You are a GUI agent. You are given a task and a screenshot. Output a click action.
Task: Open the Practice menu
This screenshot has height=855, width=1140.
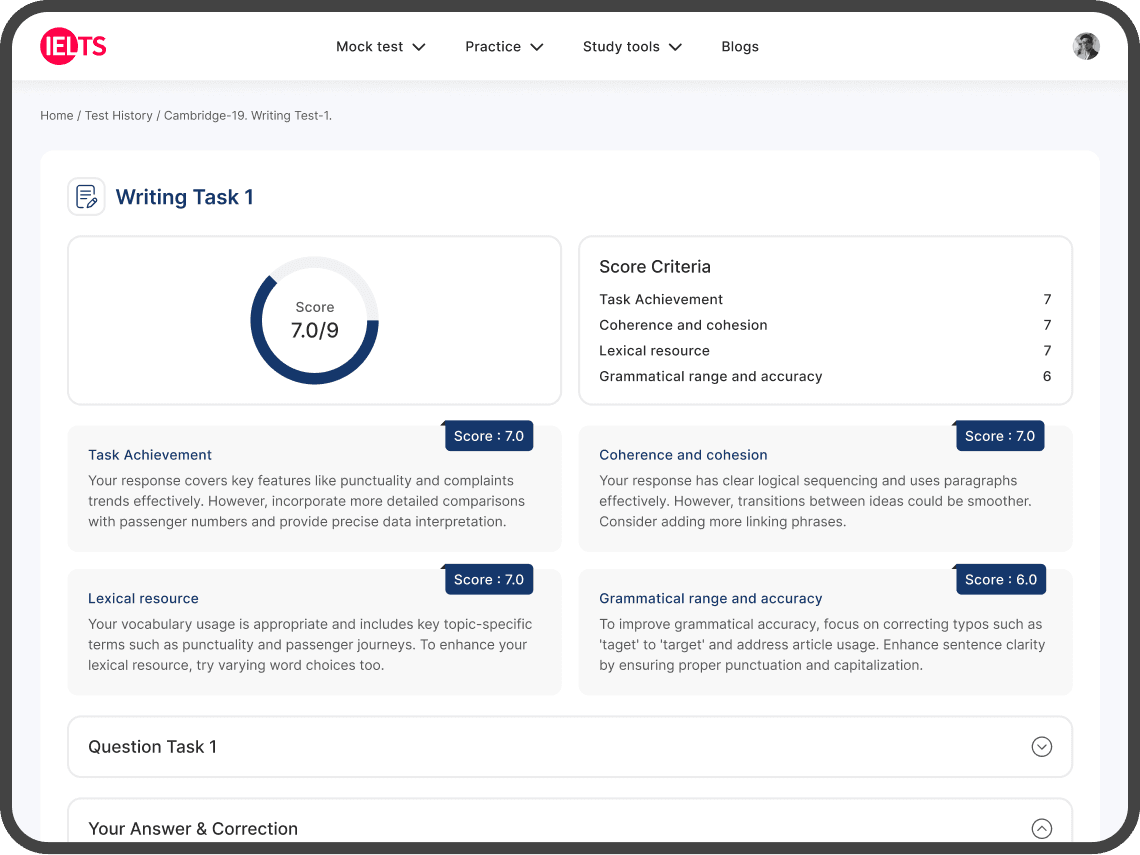tap(503, 46)
